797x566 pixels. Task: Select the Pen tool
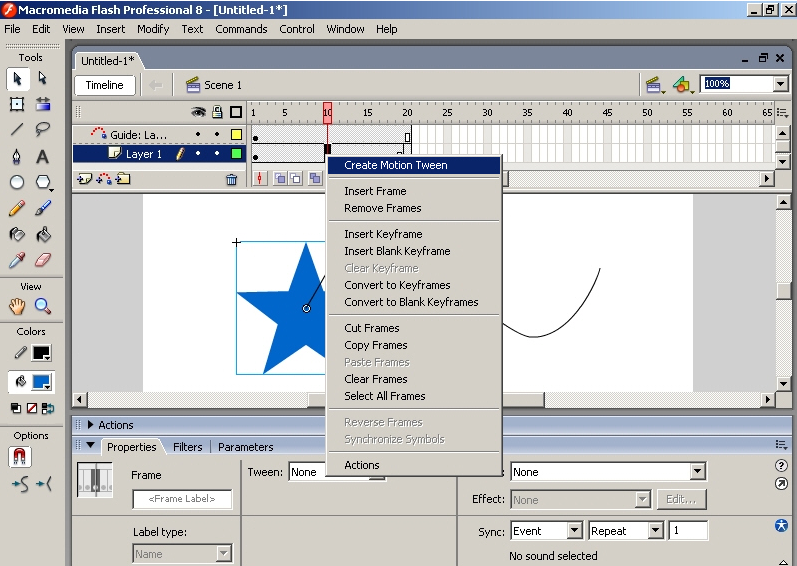(17, 156)
